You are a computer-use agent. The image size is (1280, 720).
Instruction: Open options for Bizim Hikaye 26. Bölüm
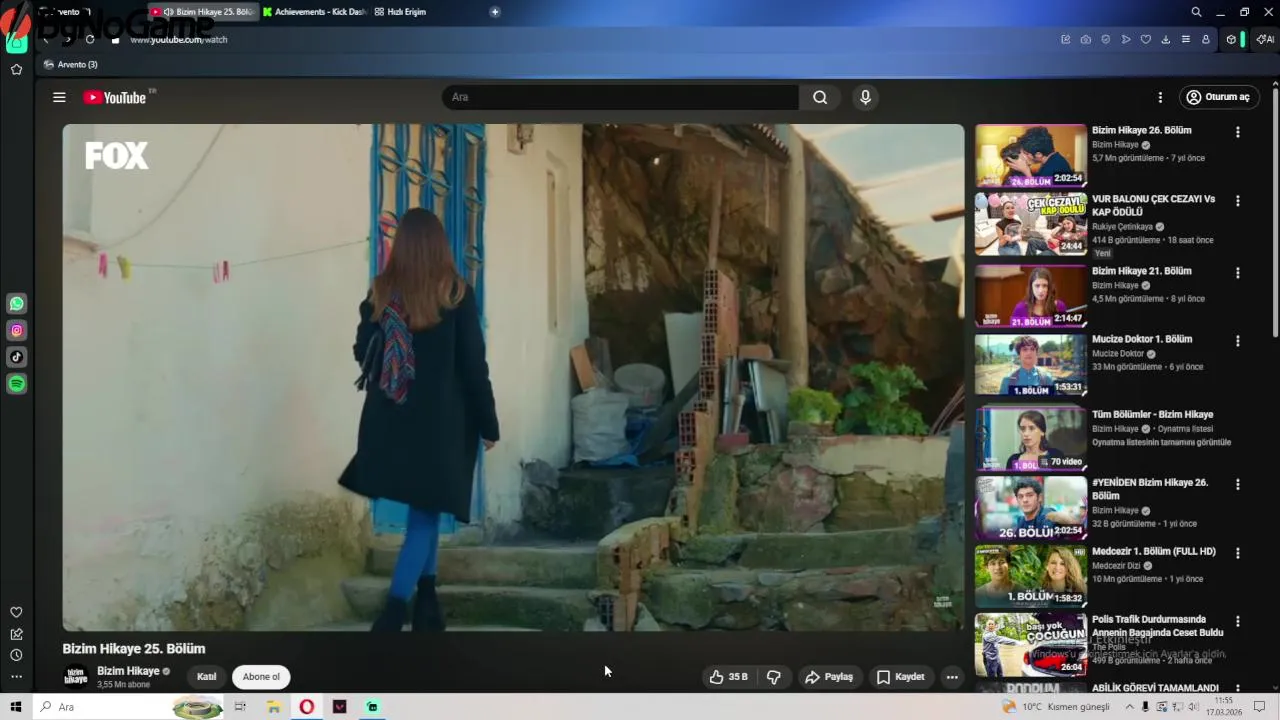coord(1237,132)
